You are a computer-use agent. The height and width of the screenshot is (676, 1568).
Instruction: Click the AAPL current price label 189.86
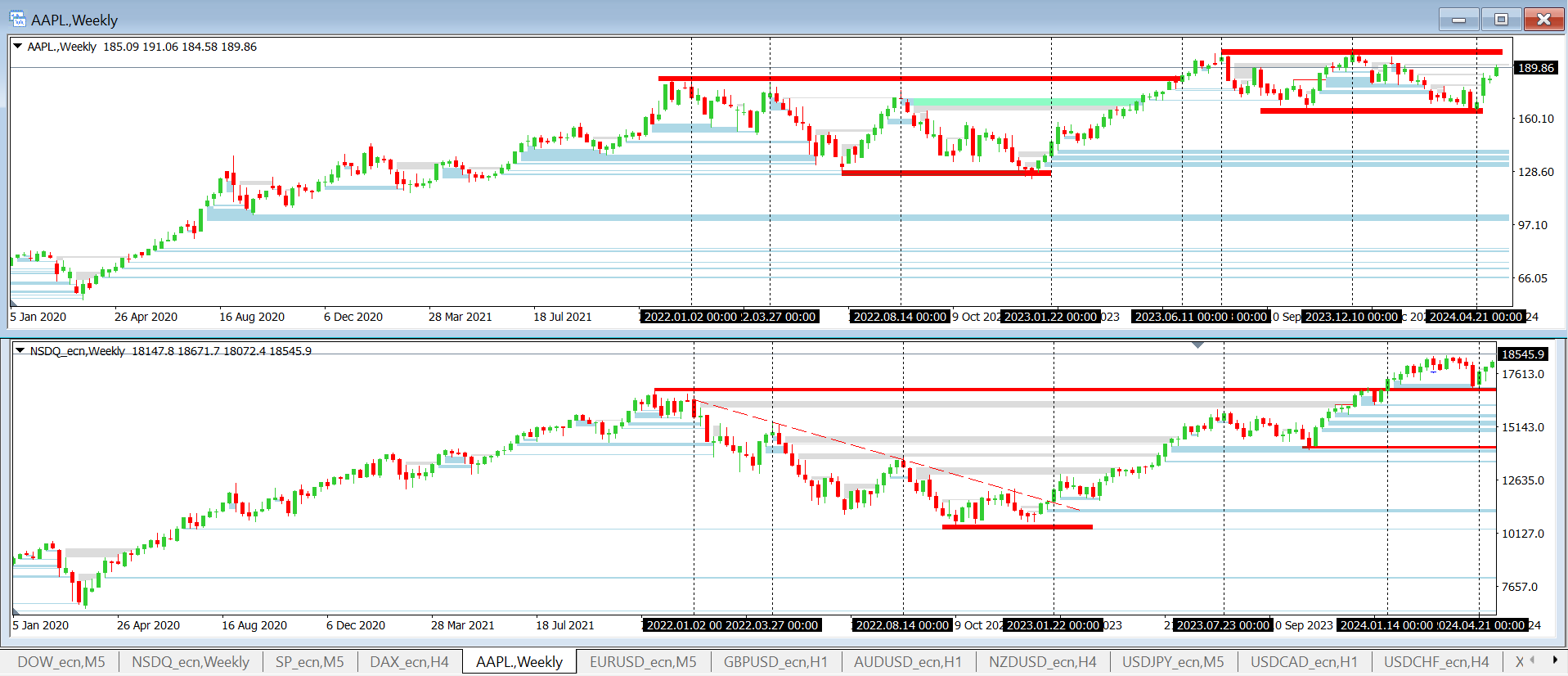point(1536,68)
